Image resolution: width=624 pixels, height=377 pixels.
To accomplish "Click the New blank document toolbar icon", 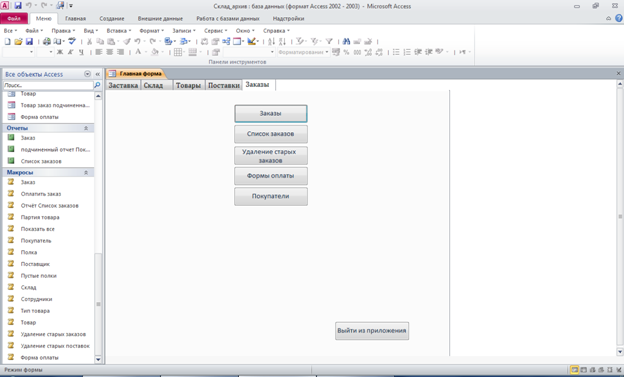I will tap(8, 41).
